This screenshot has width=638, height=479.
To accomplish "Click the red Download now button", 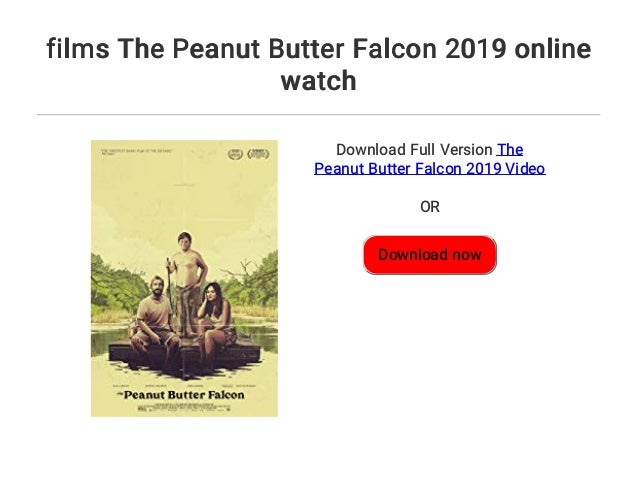I will coord(430,255).
